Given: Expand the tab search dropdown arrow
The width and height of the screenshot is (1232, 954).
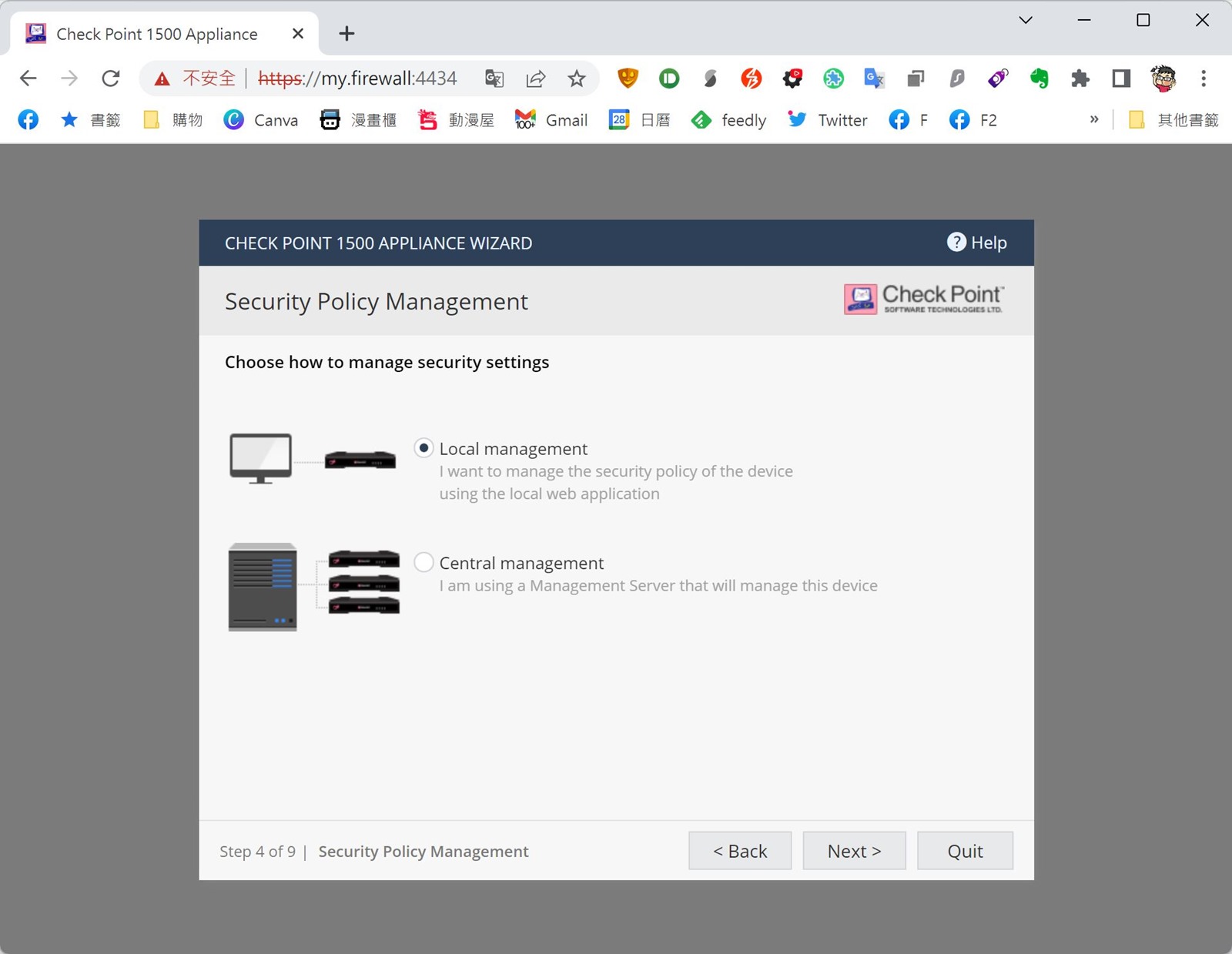Looking at the screenshot, I should click(1026, 21).
